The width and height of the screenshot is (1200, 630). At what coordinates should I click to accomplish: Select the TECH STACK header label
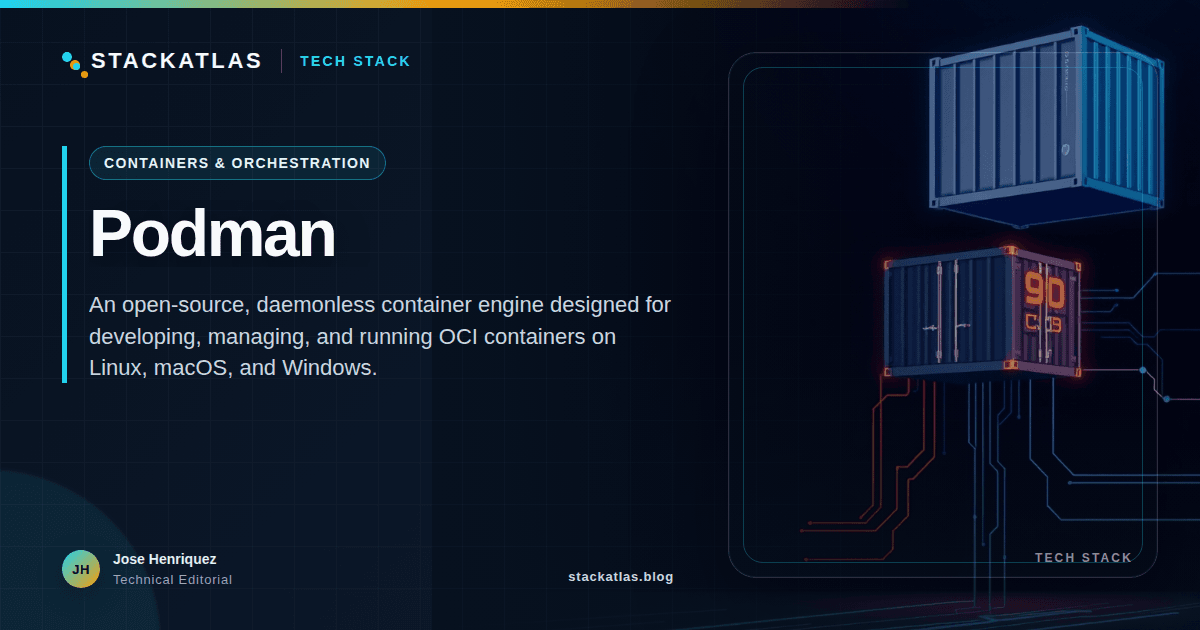pyautogui.click(x=355, y=61)
